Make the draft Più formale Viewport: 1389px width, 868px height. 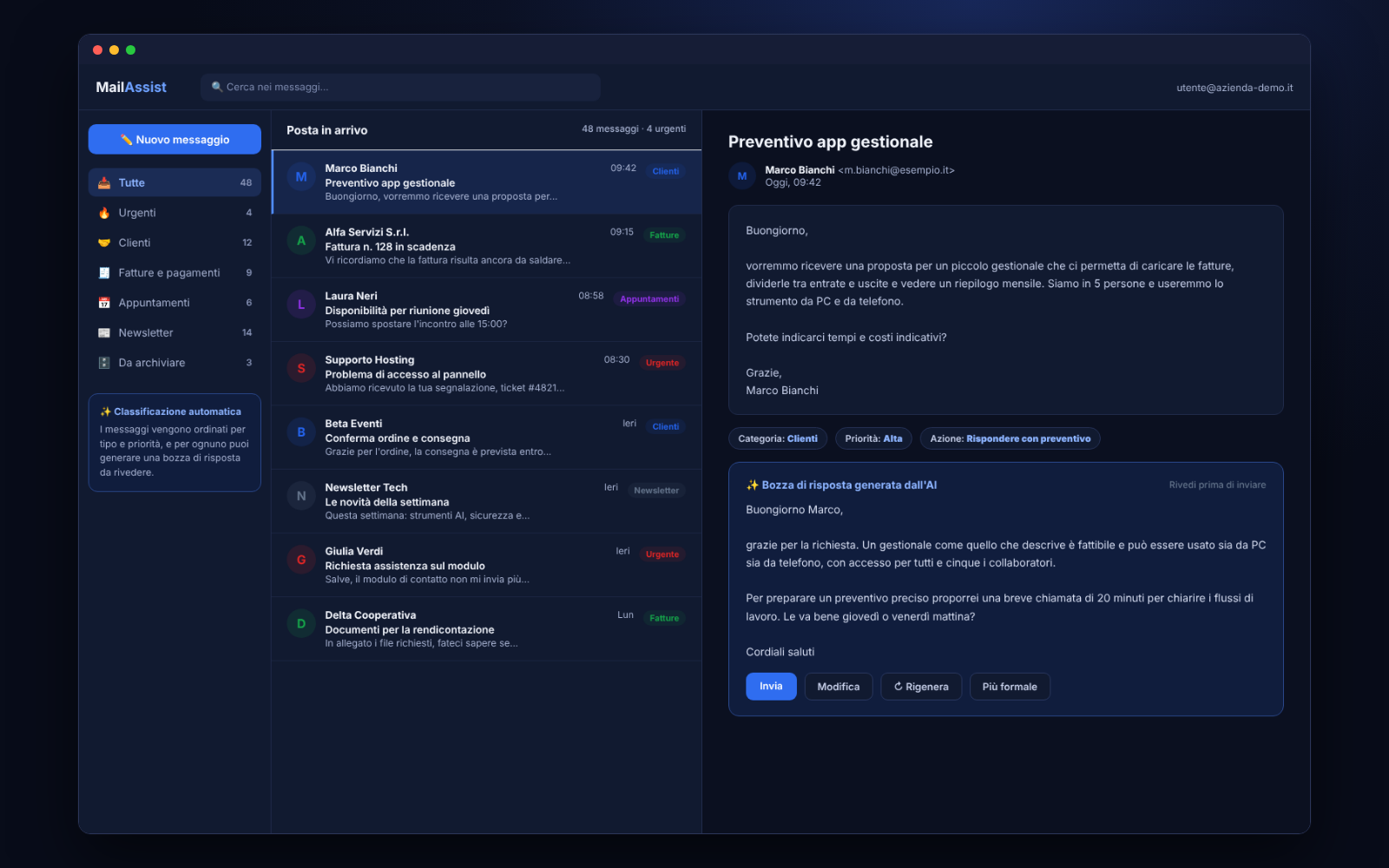[1010, 687]
